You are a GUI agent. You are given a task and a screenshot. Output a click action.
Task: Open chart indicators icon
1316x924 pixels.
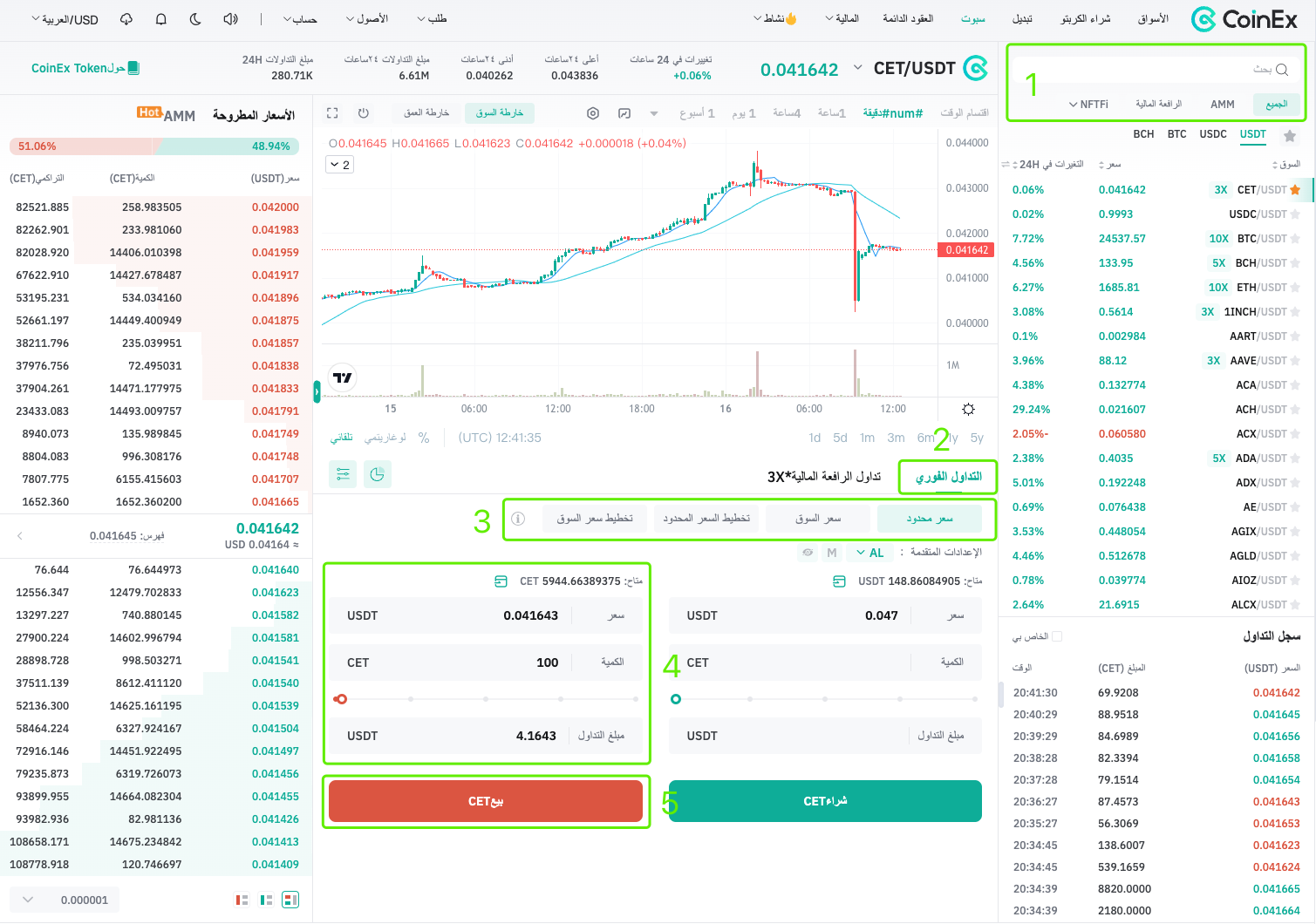click(624, 113)
